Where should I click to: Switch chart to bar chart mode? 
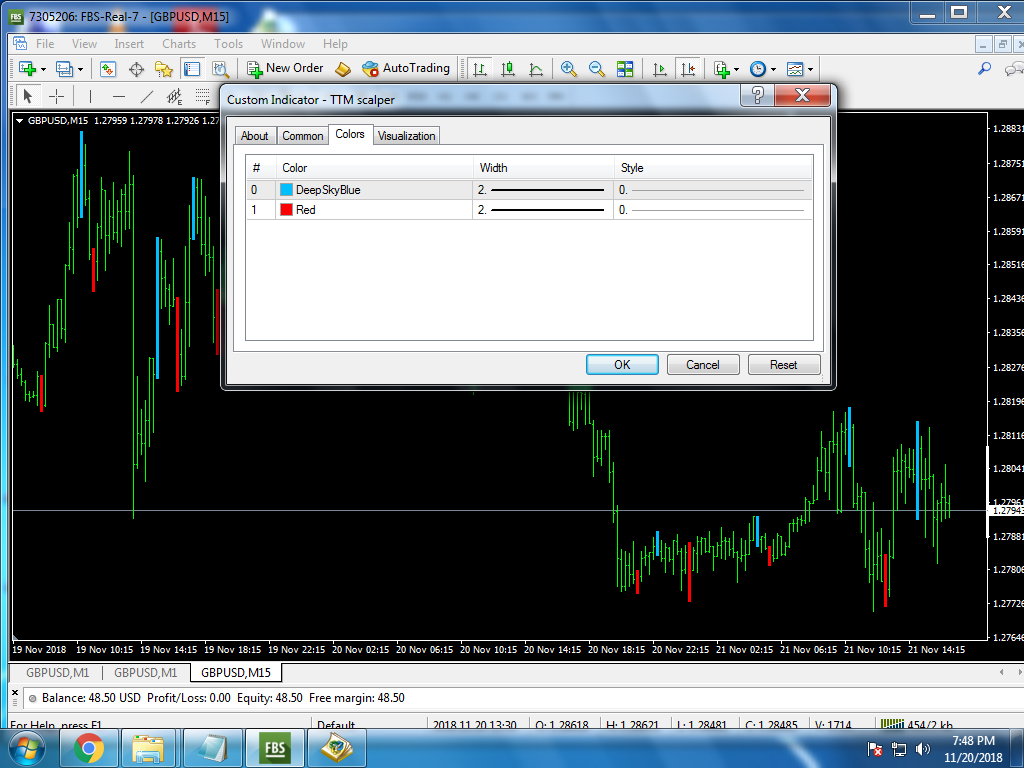[x=479, y=69]
